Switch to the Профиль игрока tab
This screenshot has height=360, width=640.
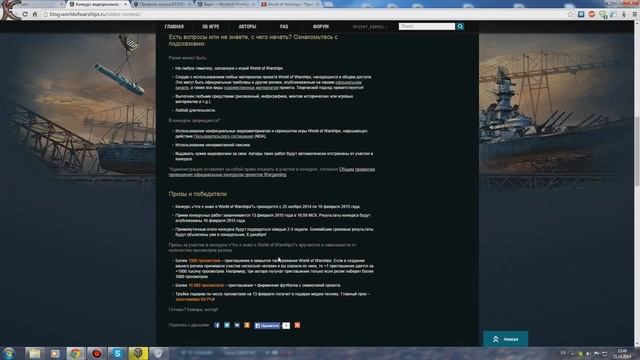[162, 4]
